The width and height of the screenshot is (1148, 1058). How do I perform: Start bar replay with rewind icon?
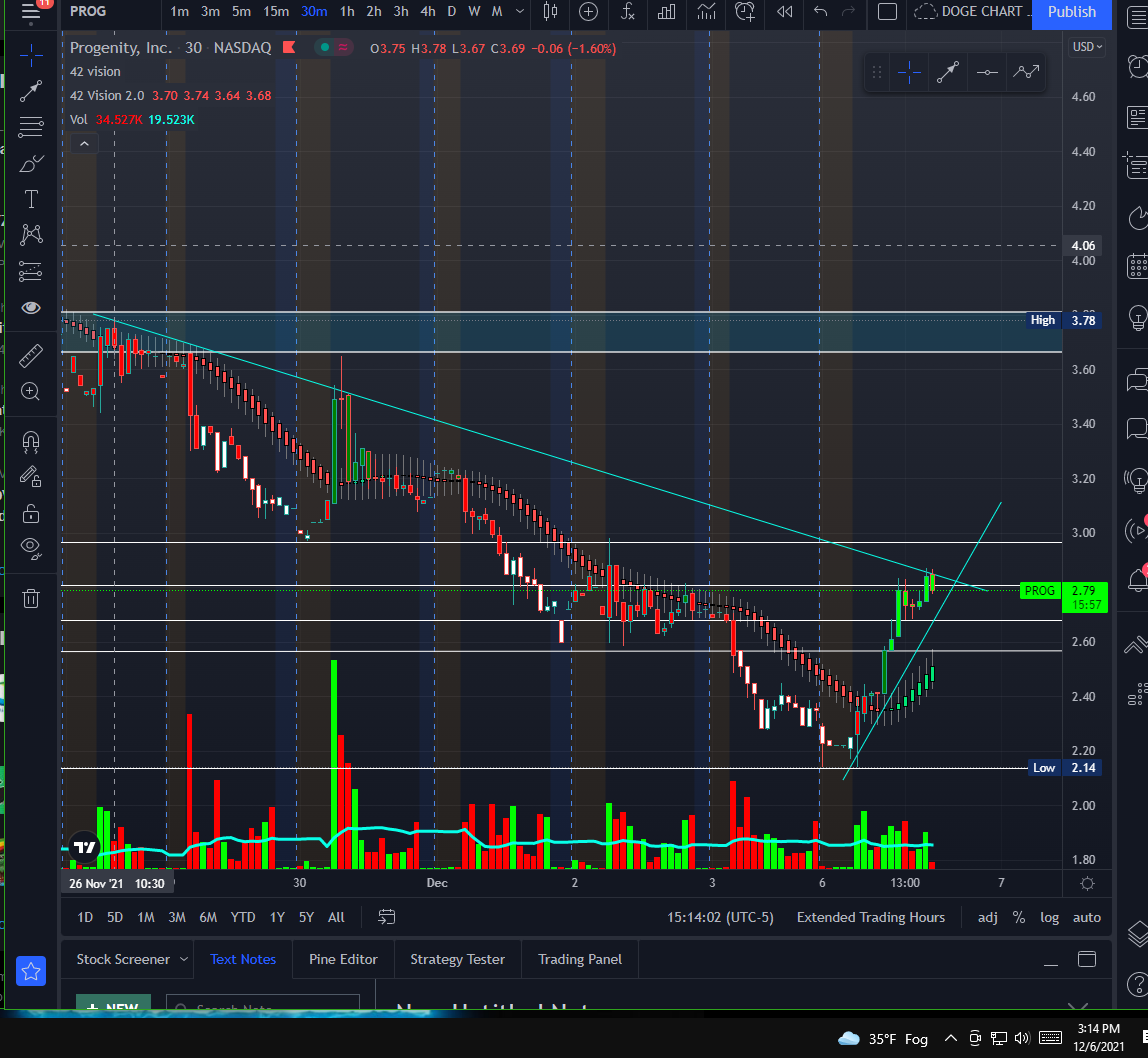[x=785, y=12]
